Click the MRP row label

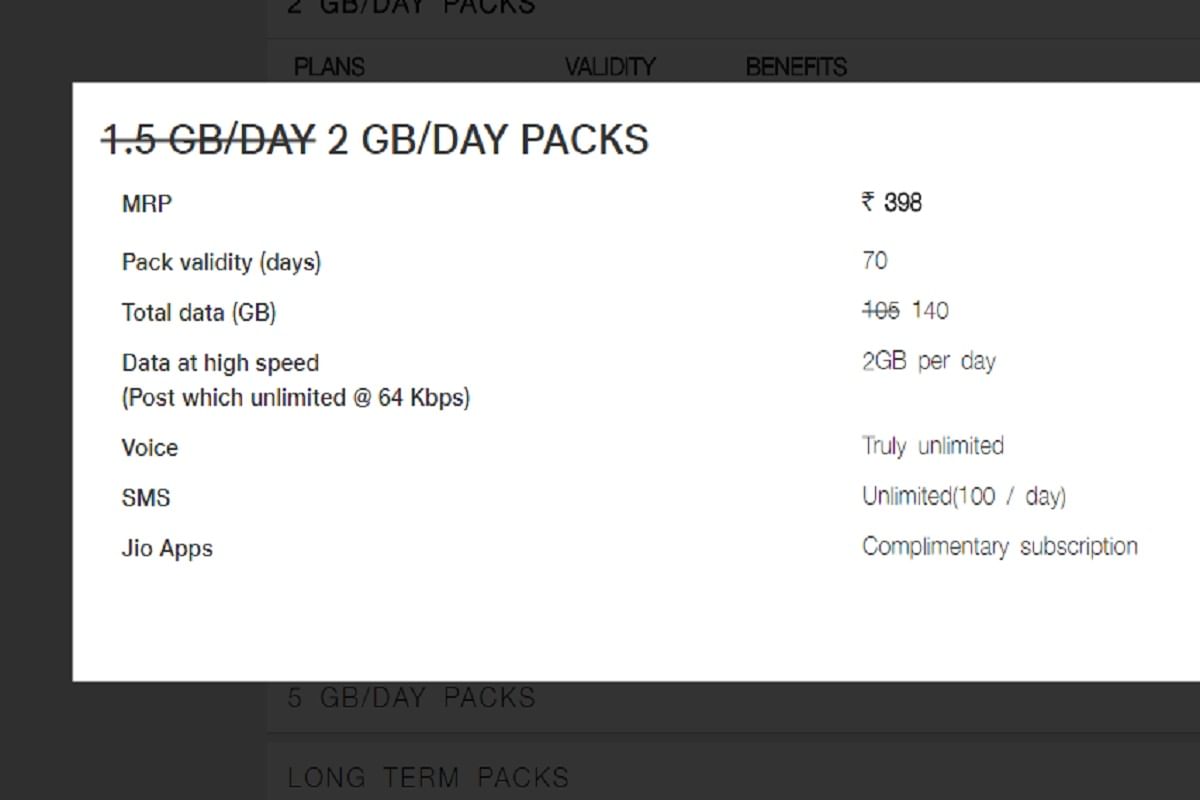pos(147,203)
